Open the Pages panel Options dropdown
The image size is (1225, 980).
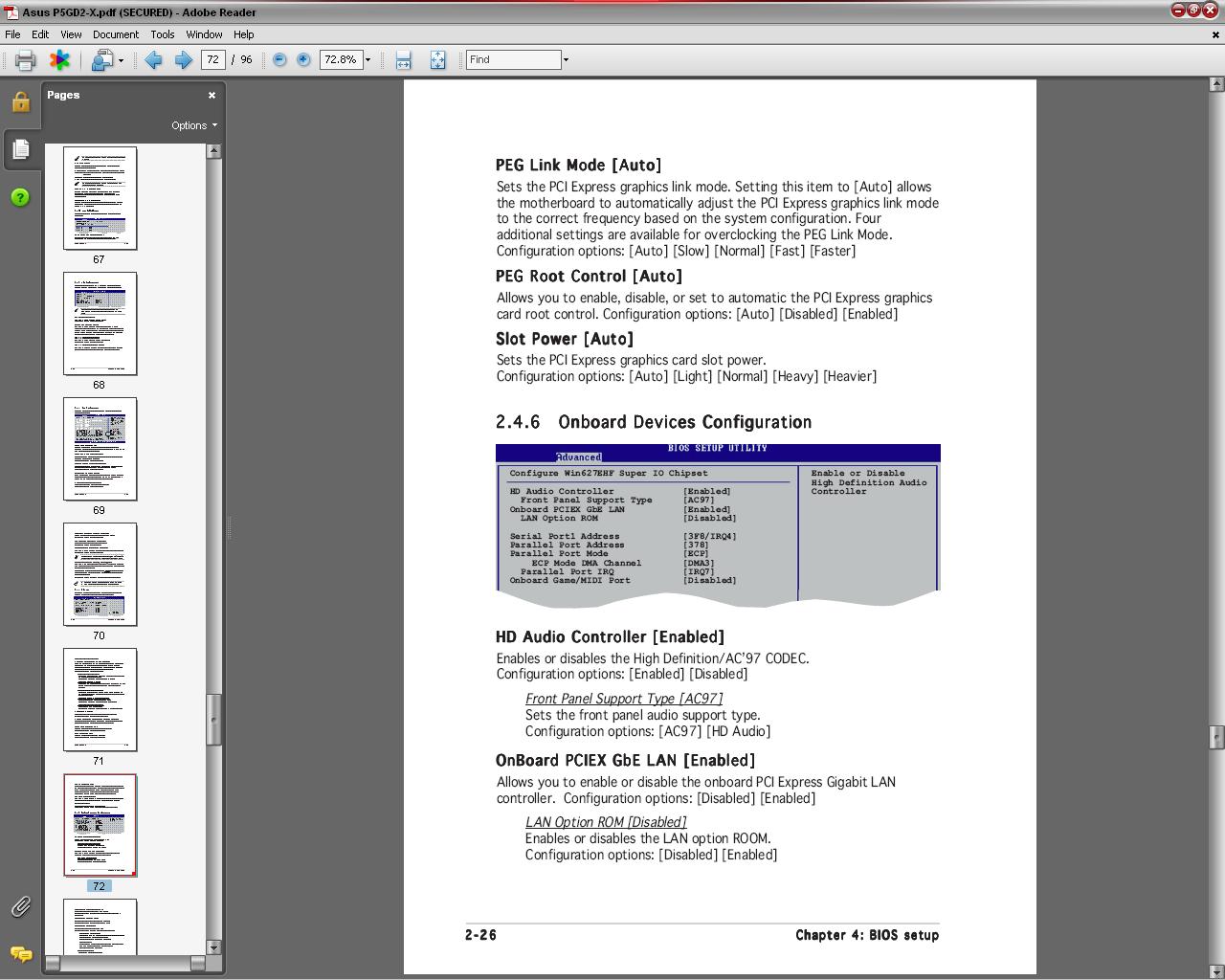pyautogui.click(x=194, y=125)
